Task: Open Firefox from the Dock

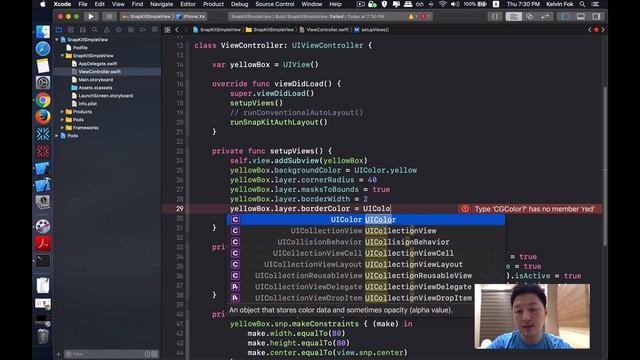Action: coord(43,117)
